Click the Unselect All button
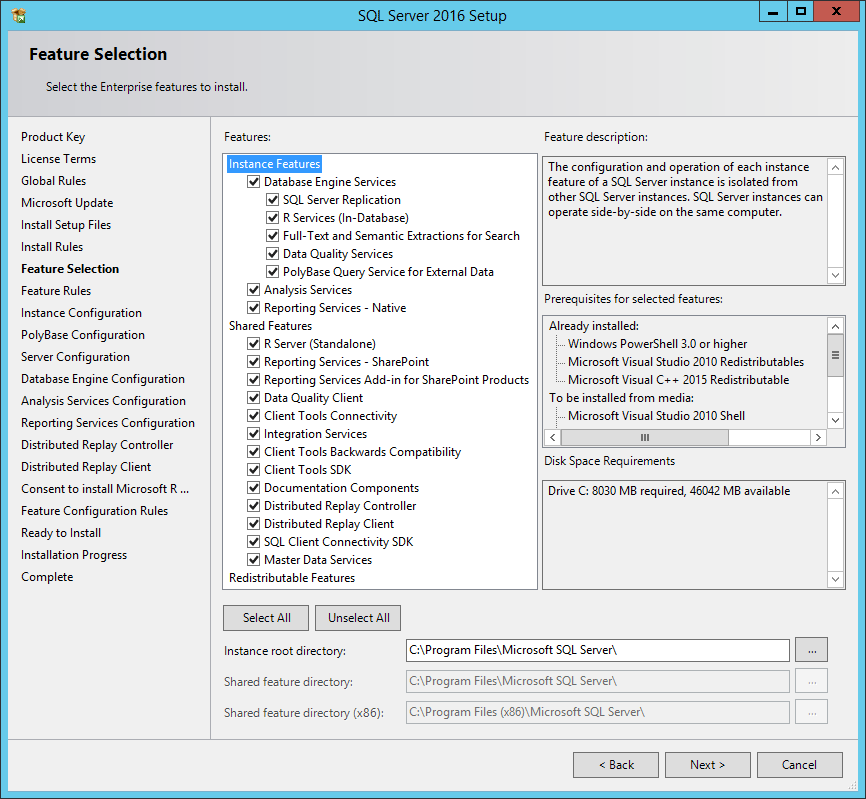Viewport: 866px width, 799px height. tap(358, 618)
